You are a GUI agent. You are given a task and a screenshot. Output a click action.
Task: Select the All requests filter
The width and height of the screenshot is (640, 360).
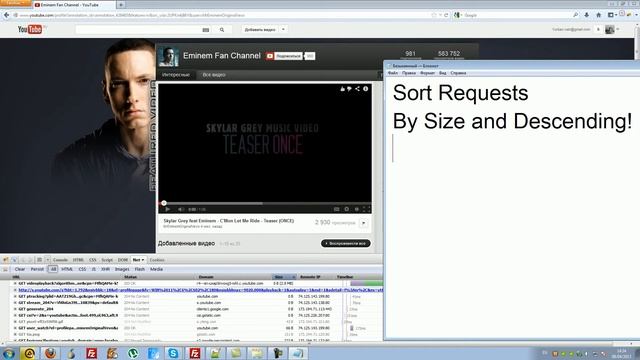tap(53, 269)
